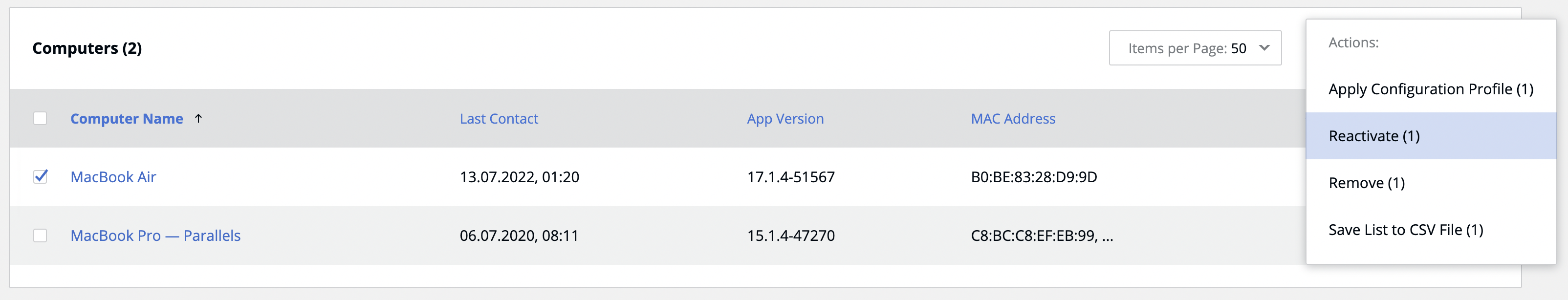Choose Apply Configuration Profile action
The image size is (1568, 300).
click(1431, 89)
